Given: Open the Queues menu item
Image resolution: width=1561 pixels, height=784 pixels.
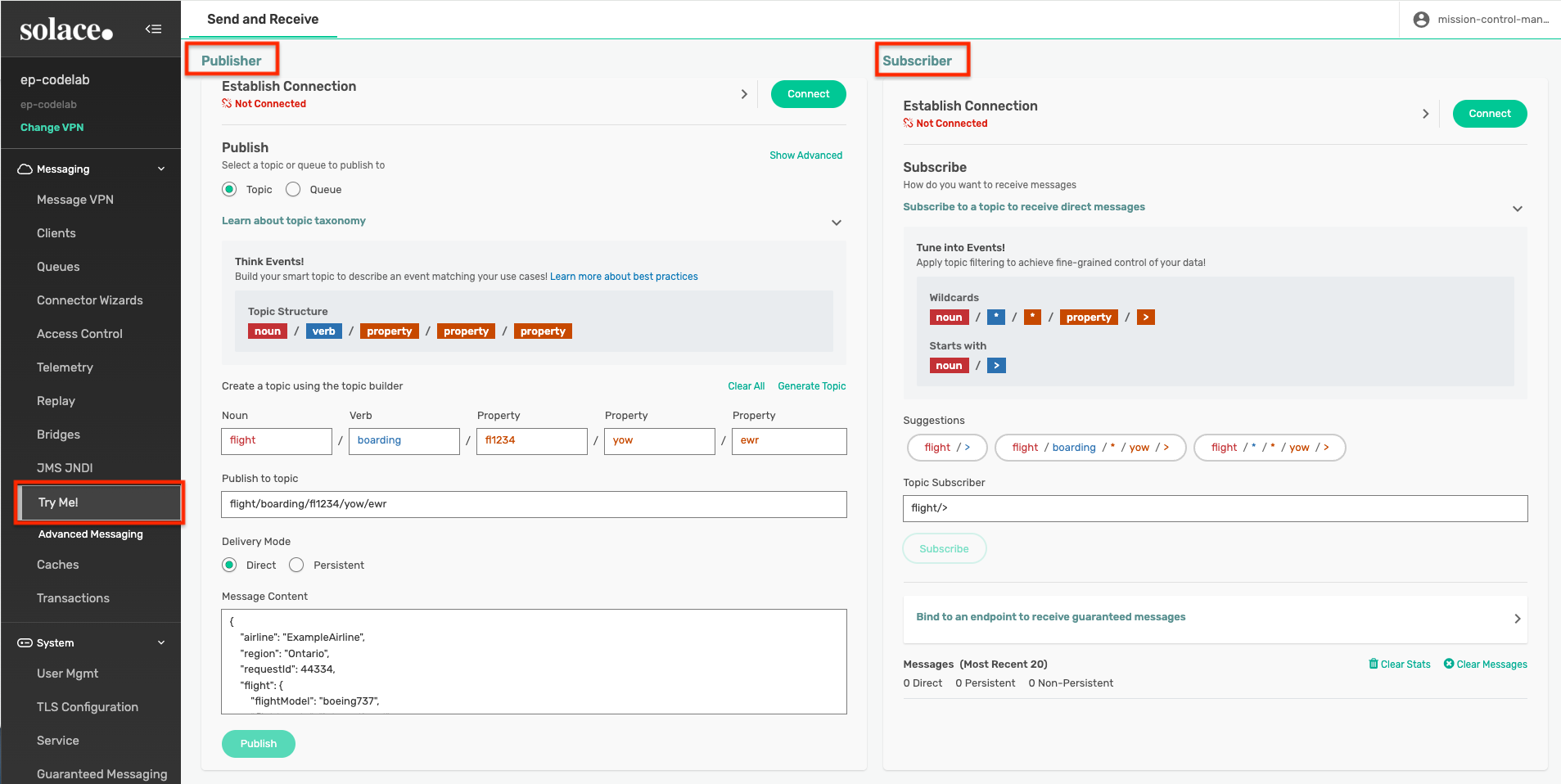Looking at the screenshot, I should pyautogui.click(x=58, y=267).
